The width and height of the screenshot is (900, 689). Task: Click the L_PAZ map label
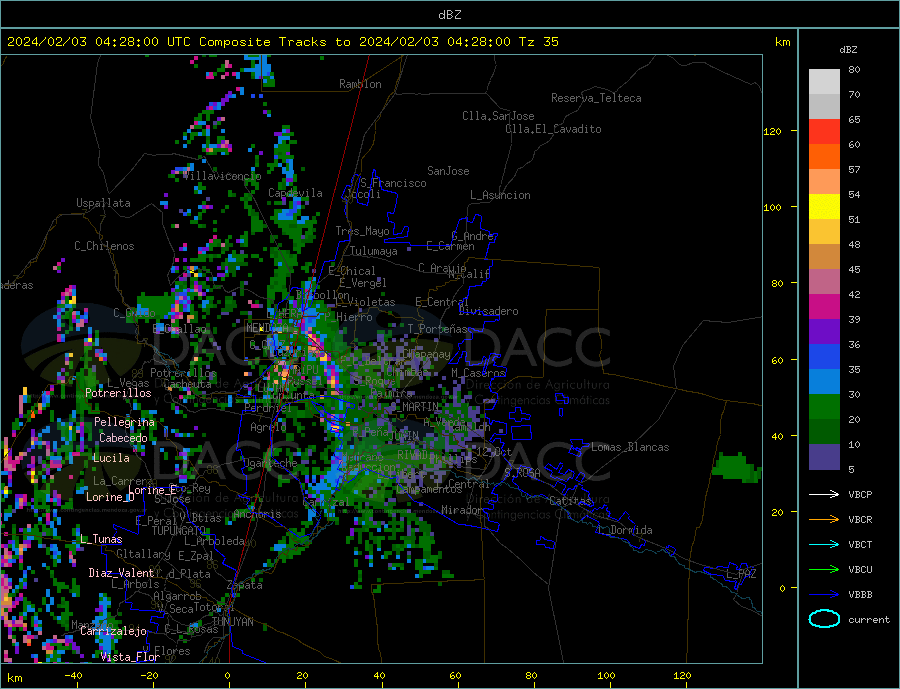[x=742, y=574]
